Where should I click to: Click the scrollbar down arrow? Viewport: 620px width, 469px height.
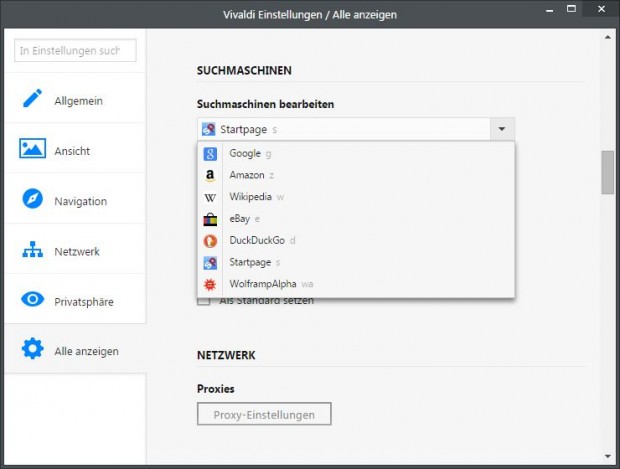pos(607,457)
